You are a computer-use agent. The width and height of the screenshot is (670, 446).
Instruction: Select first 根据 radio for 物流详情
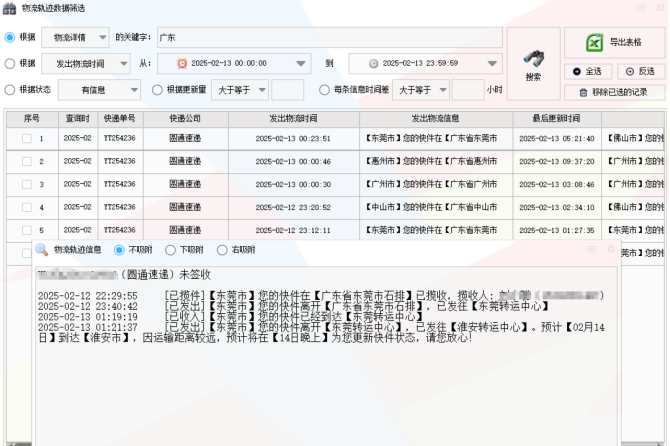10,38
